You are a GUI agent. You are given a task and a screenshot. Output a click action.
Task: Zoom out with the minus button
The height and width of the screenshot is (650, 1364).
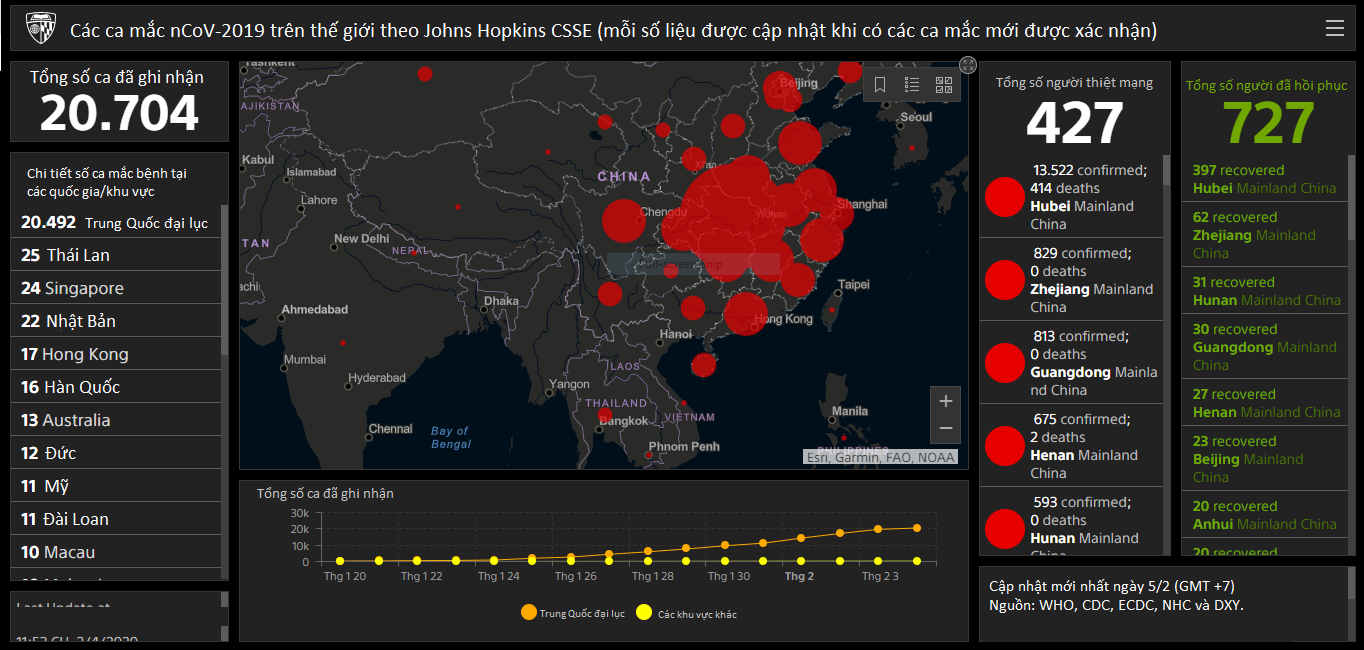pyautogui.click(x=946, y=428)
